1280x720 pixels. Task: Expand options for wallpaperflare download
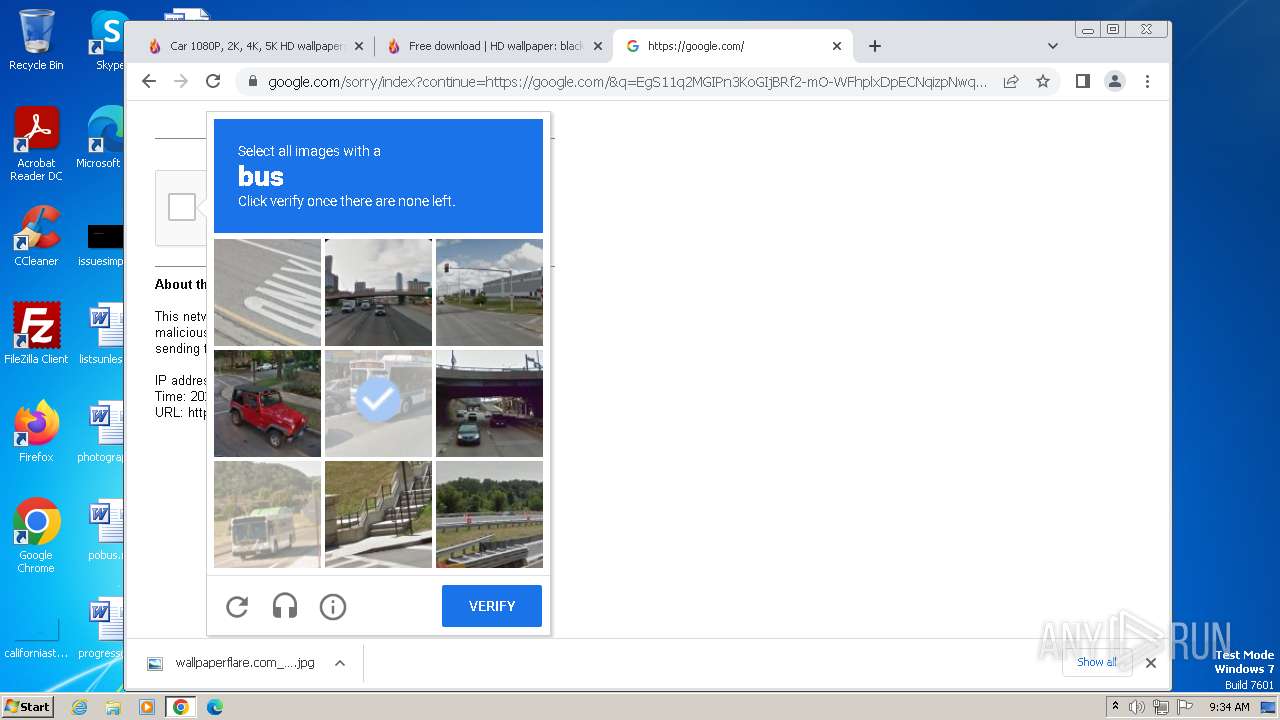point(340,663)
